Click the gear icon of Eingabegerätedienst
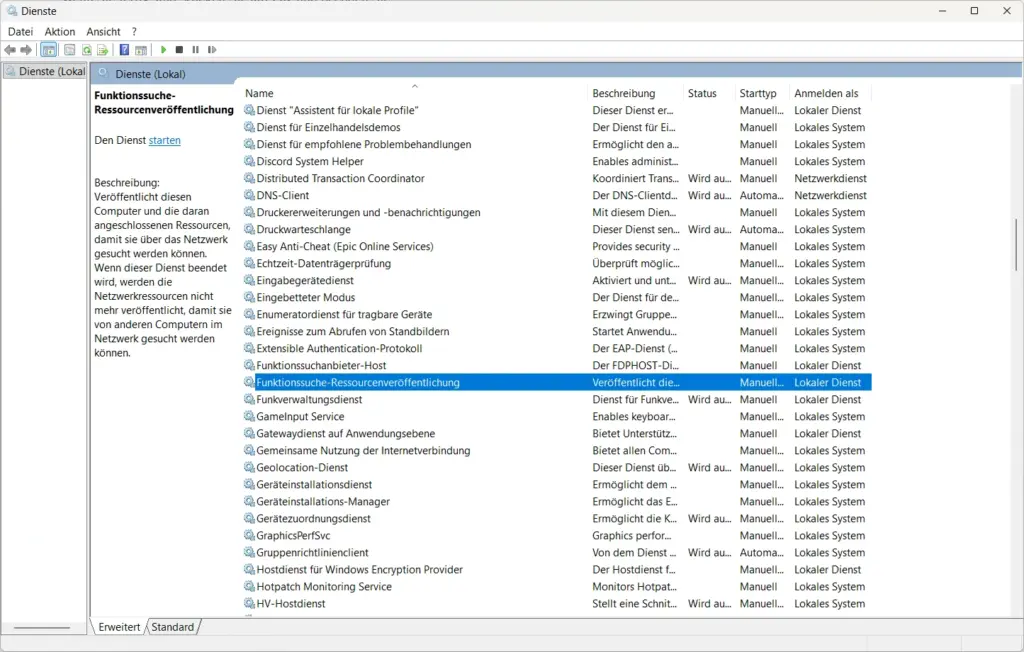The image size is (1024, 652). [x=249, y=280]
